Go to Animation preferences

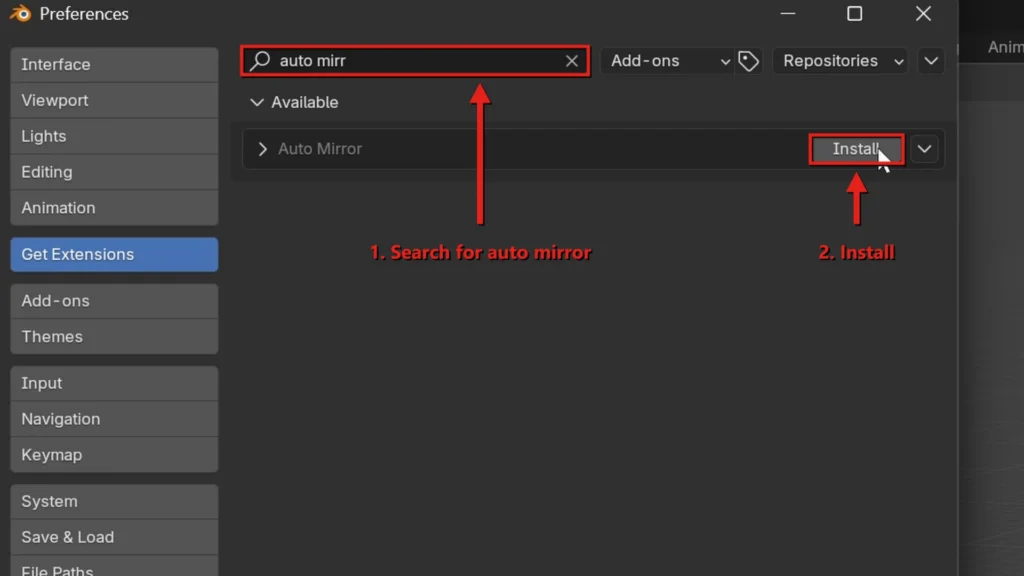tap(114, 208)
